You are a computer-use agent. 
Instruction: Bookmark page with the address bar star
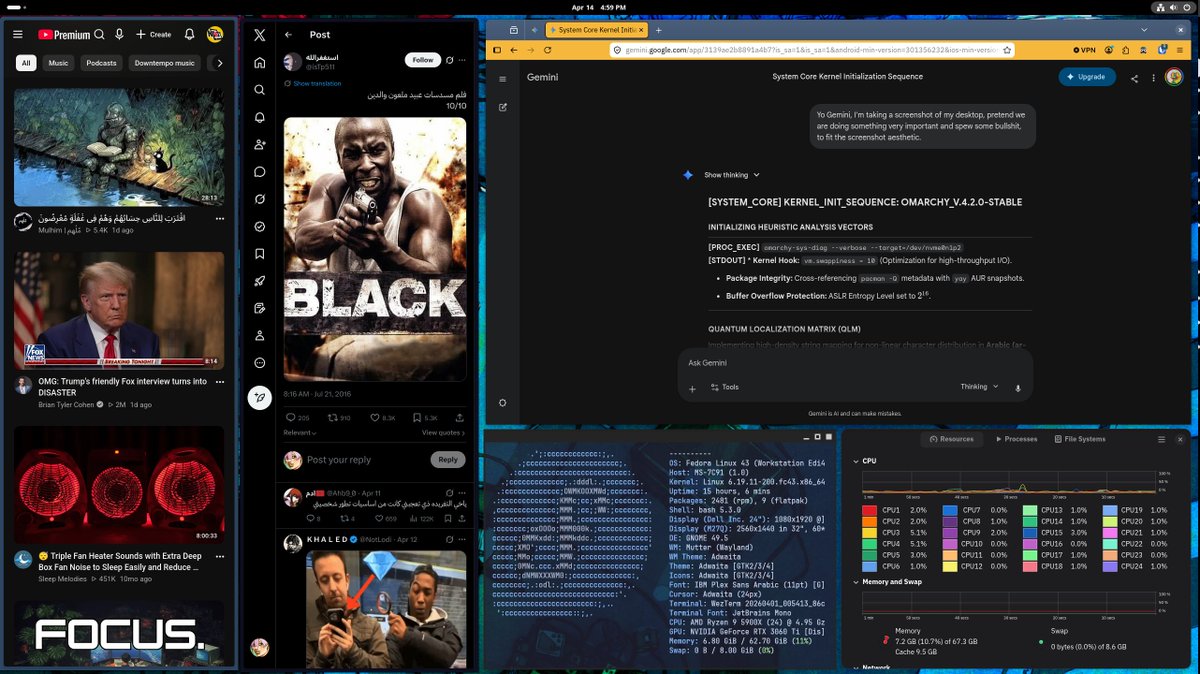pyautogui.click(x=1007, y=50)
